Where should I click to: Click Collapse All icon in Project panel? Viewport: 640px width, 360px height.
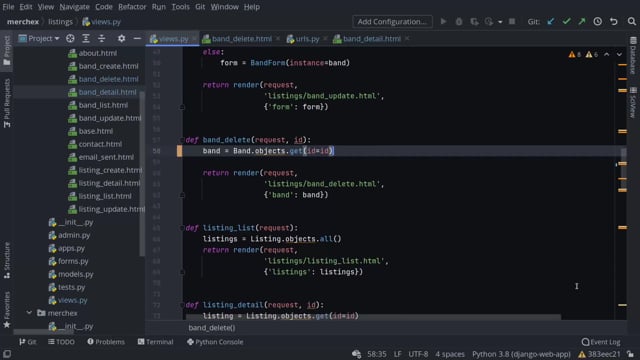click(102, 38)
